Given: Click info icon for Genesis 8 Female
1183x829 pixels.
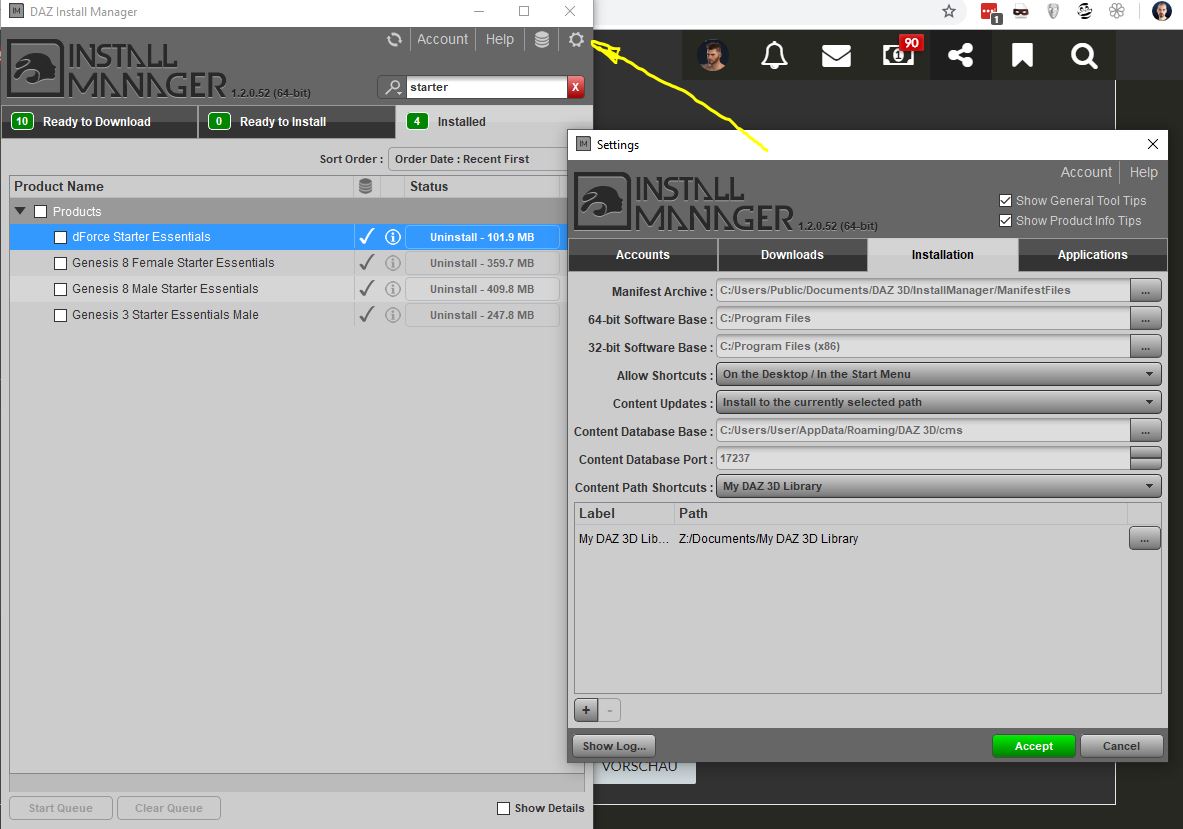Looking at the screenshot, I should 392,263.
